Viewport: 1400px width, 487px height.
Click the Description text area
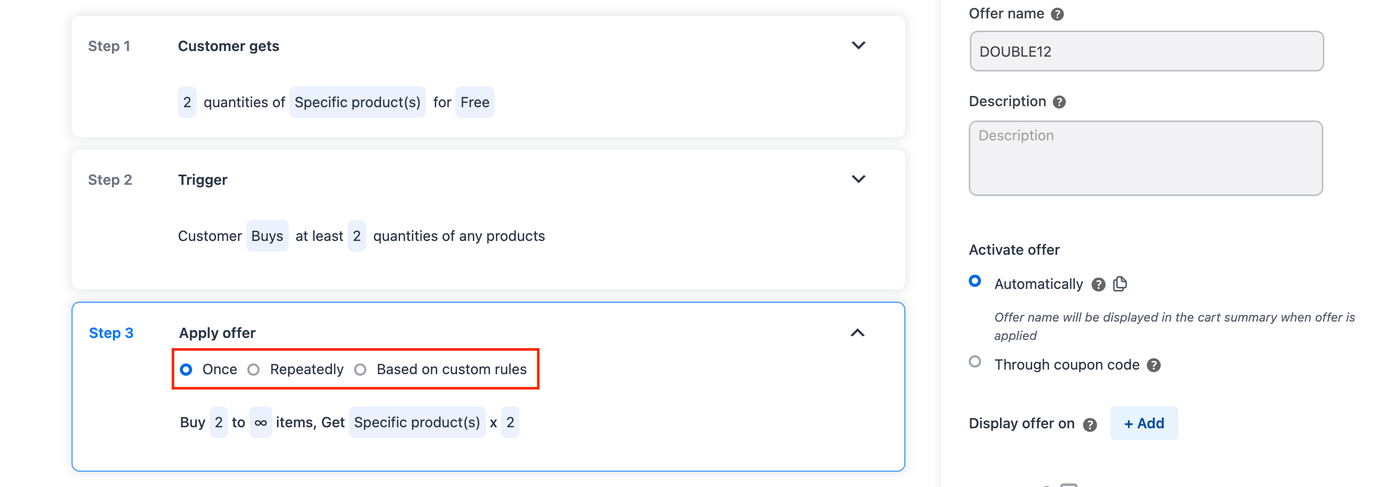1146,158
